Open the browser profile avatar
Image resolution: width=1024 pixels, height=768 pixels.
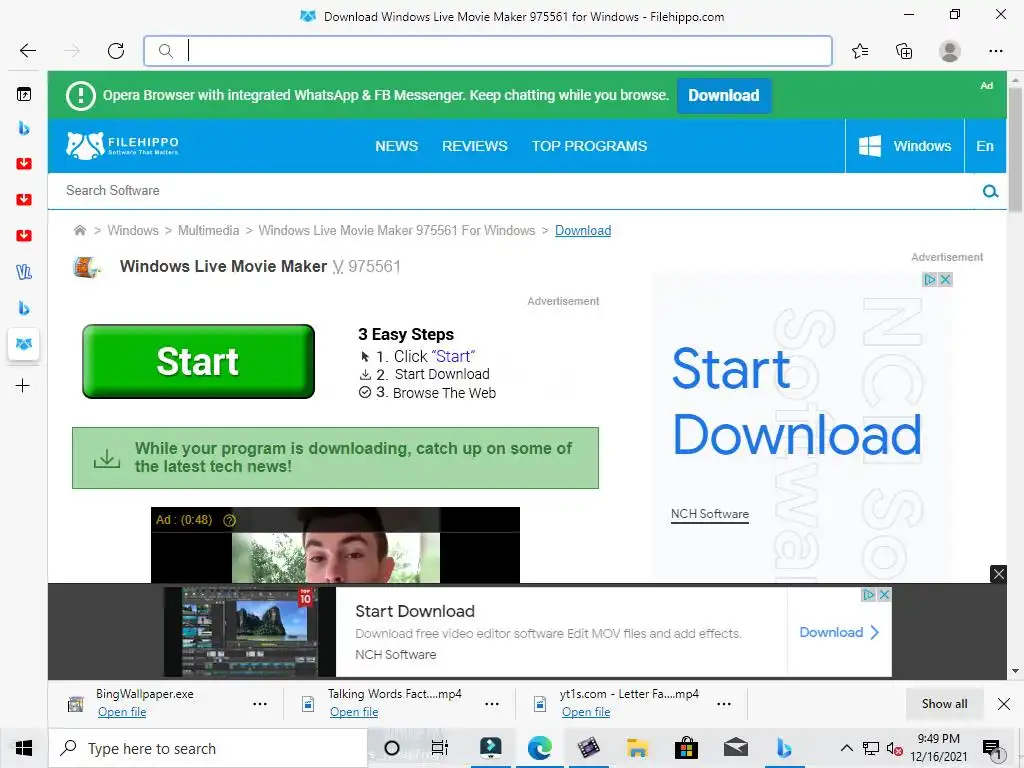click(950, 50)
